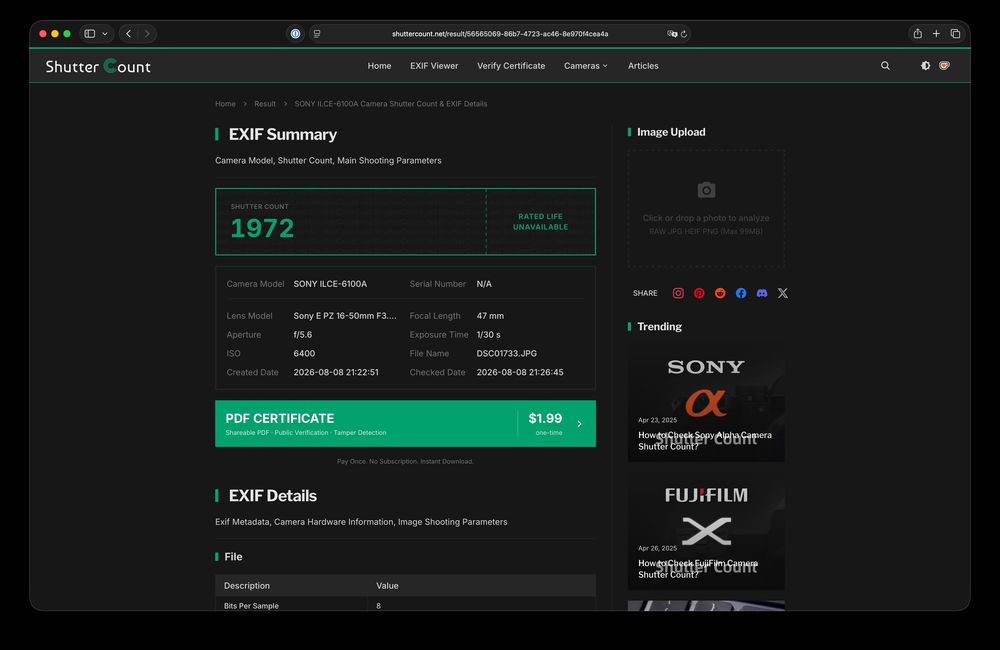Select the aperture value f/5.6

click(x=303, y=334)
